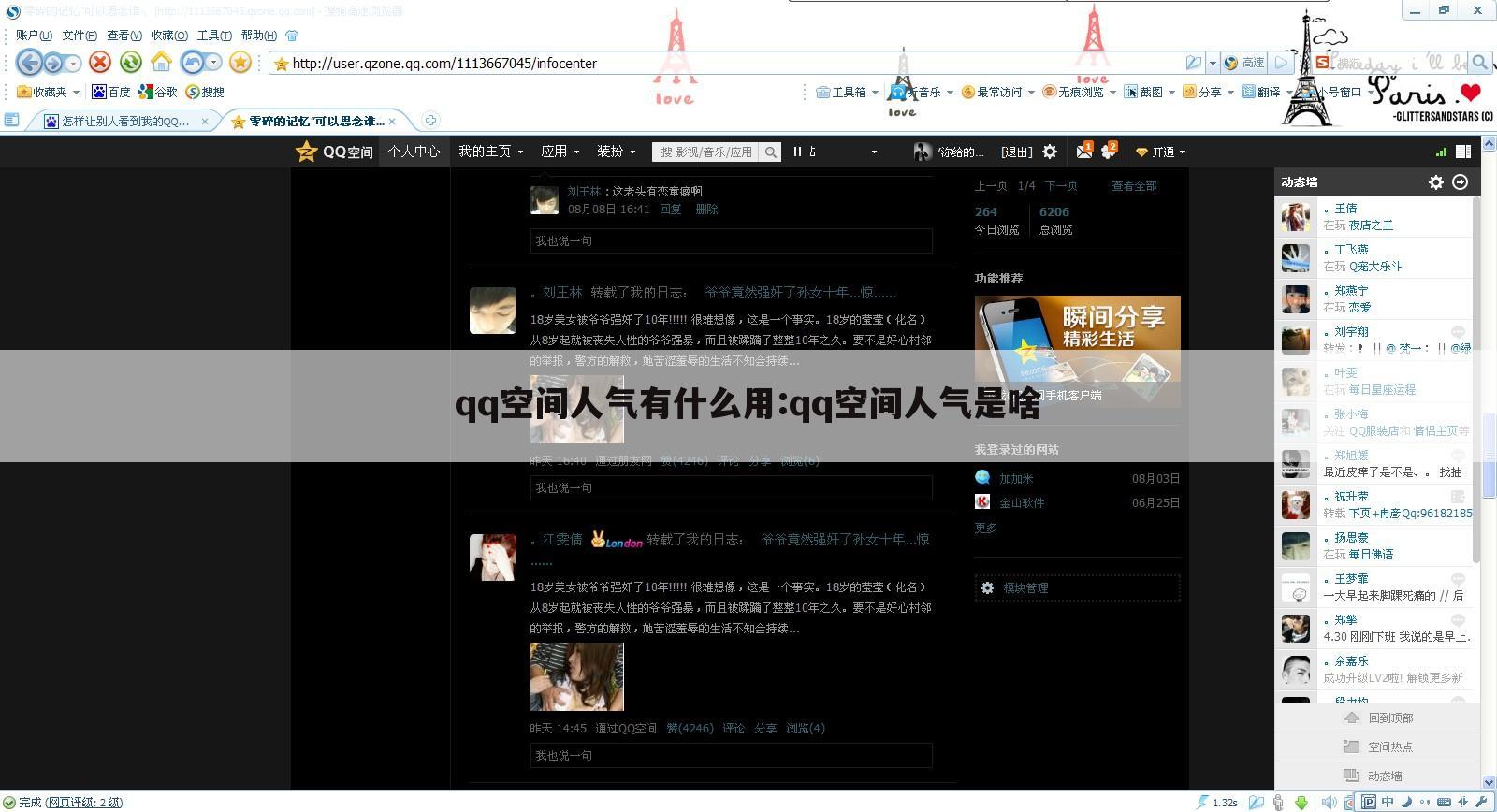Open the 加加米 visited site link
Screen dimensions: 1497x812
1016,478
